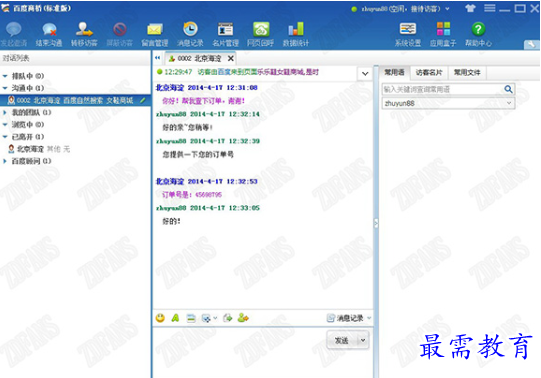
Task: Click the message 你好!帮我查下订单,谢谢!
Action: [x=204, y=101]
